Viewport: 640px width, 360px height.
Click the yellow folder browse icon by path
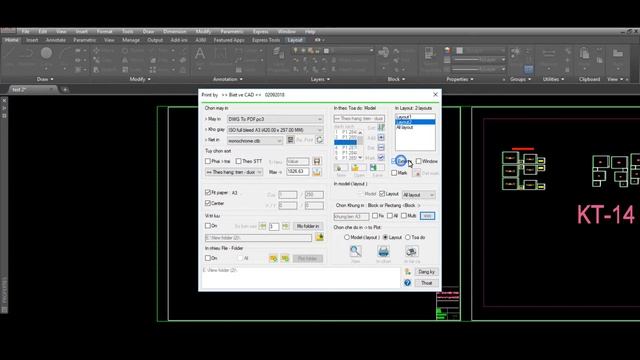(x=319, y=237)
